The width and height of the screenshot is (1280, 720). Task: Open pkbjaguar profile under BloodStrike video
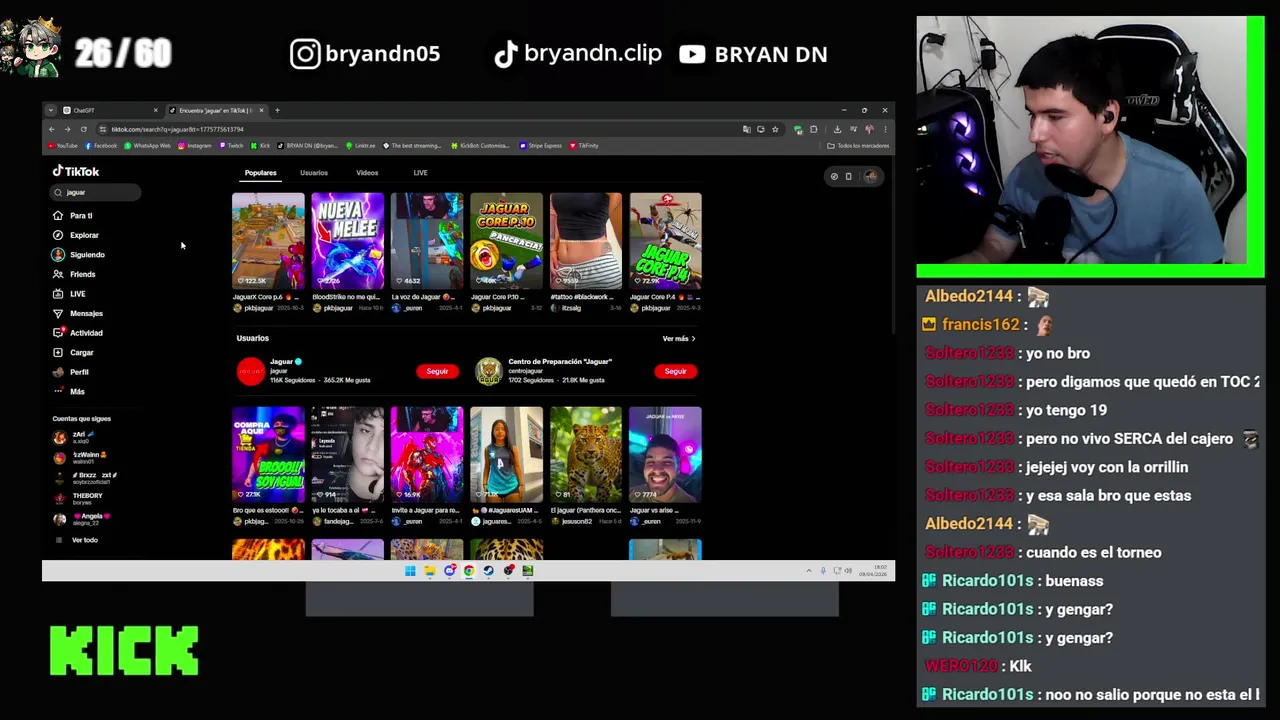tap(334, 308)
